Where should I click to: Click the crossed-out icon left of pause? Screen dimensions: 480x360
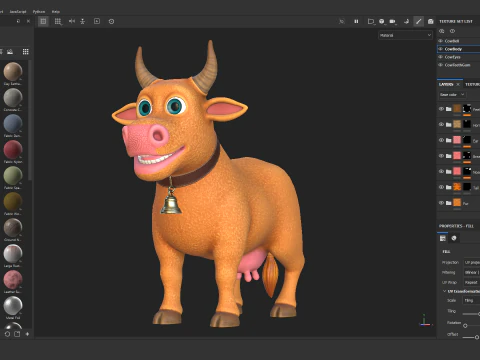click(342, 21)
